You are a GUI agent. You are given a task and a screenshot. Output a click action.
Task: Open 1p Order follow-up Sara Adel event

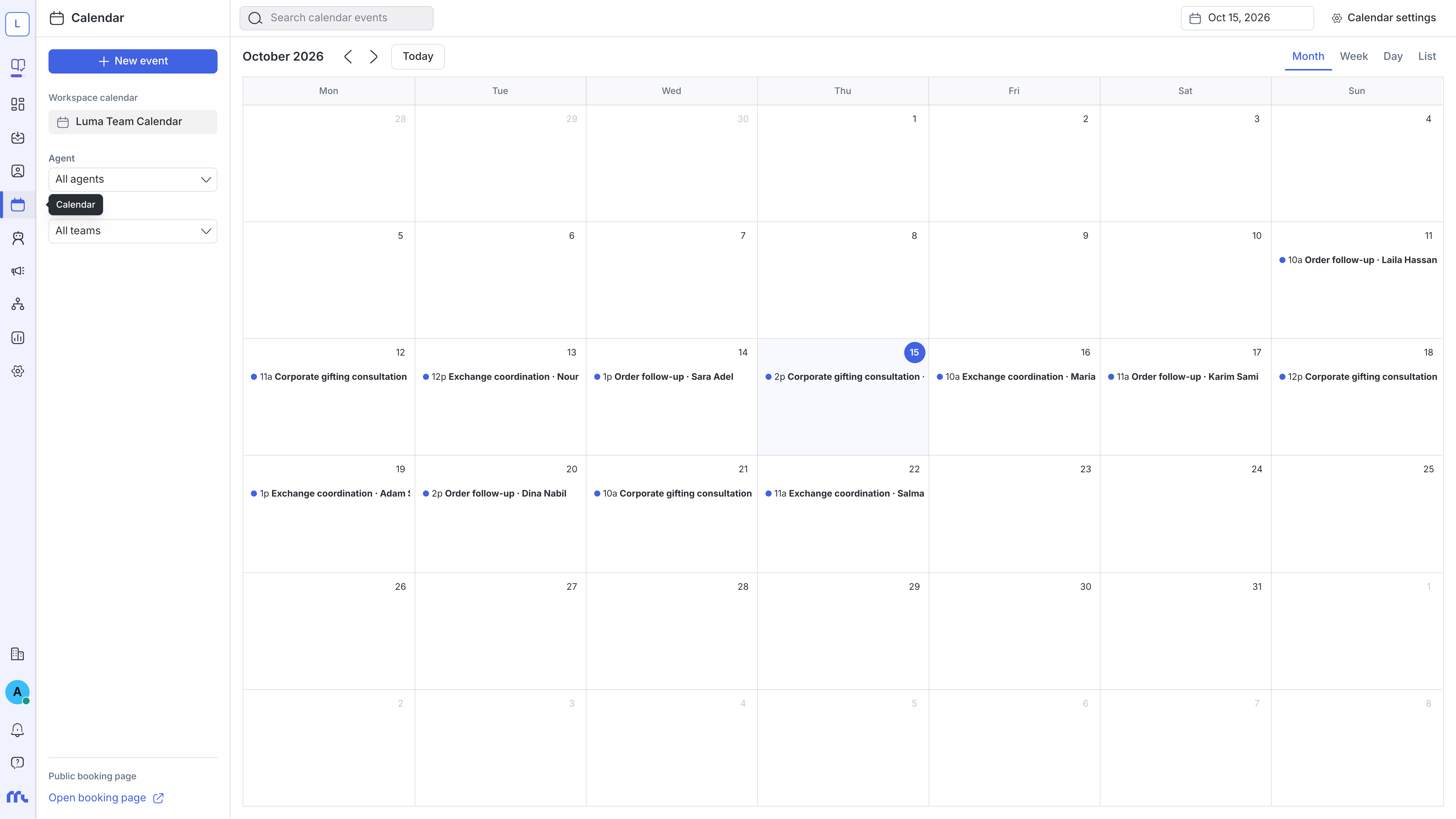[x=663, y=377]
